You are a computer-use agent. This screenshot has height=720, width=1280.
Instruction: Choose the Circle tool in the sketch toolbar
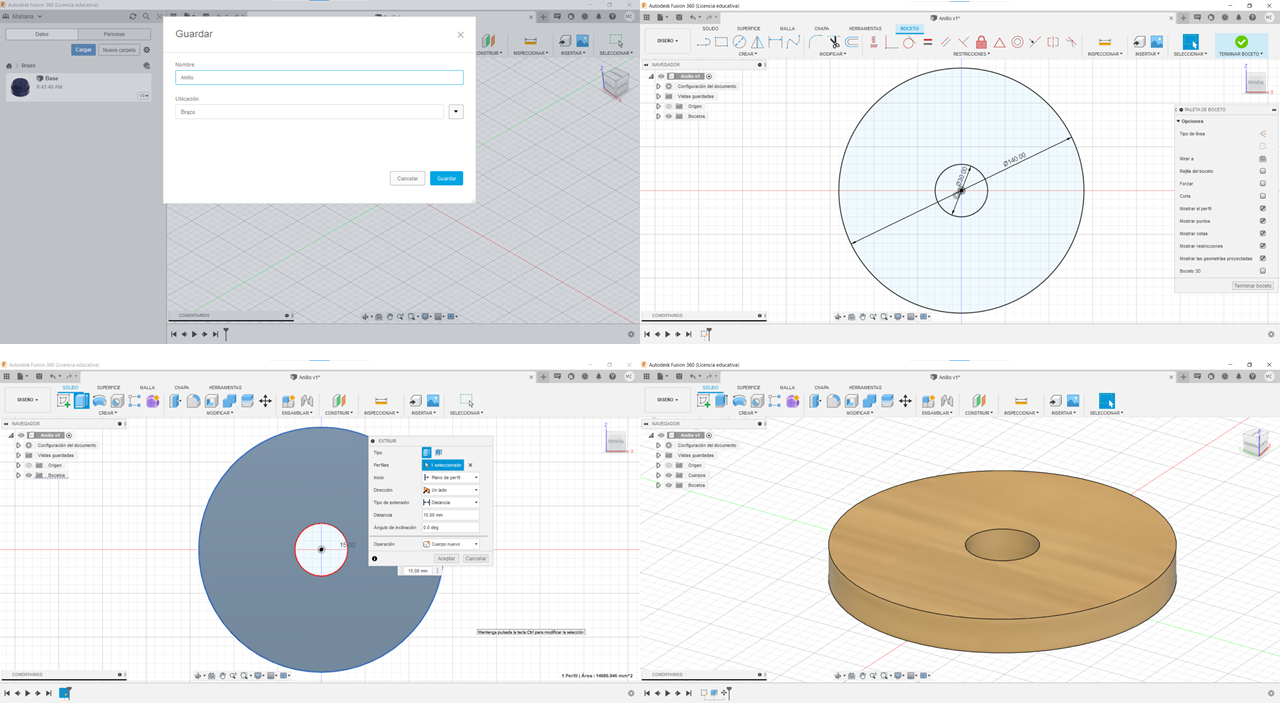pos(739,42)
